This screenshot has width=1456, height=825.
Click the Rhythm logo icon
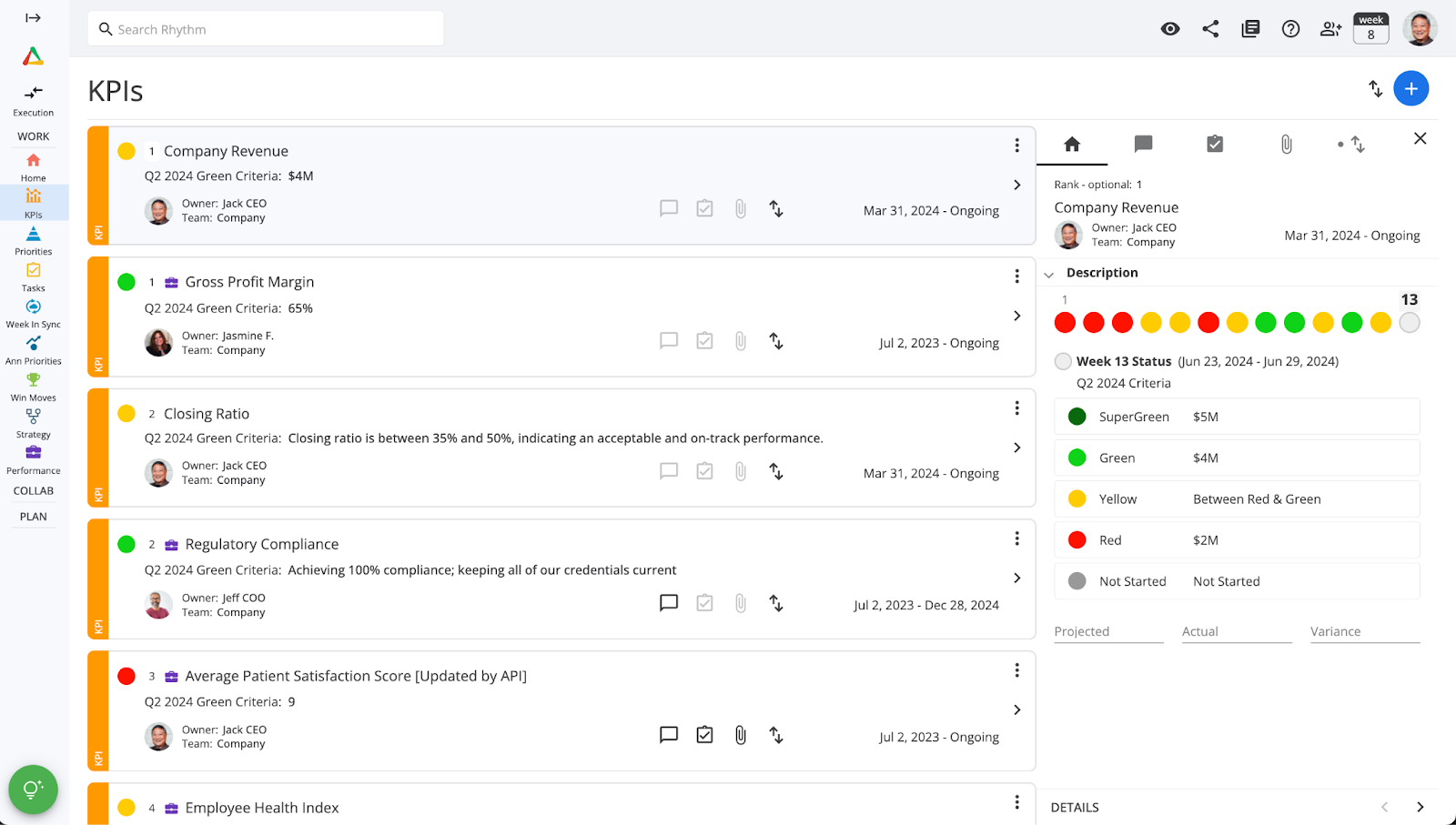(x=33, y=56)
